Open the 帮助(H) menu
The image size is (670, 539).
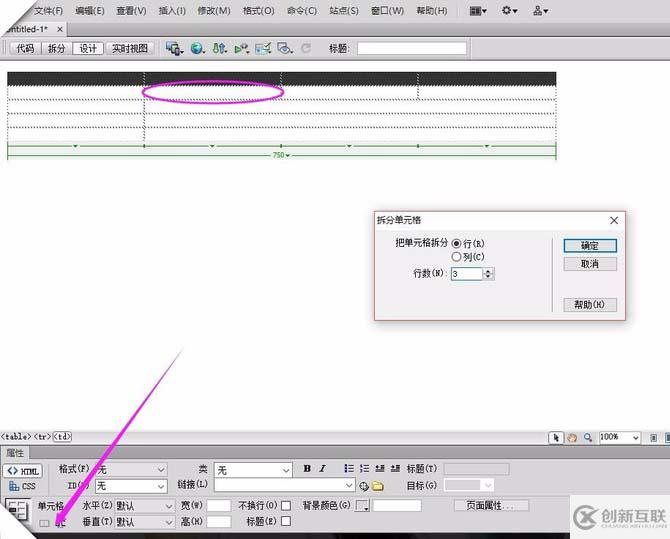tap(432, 11)
